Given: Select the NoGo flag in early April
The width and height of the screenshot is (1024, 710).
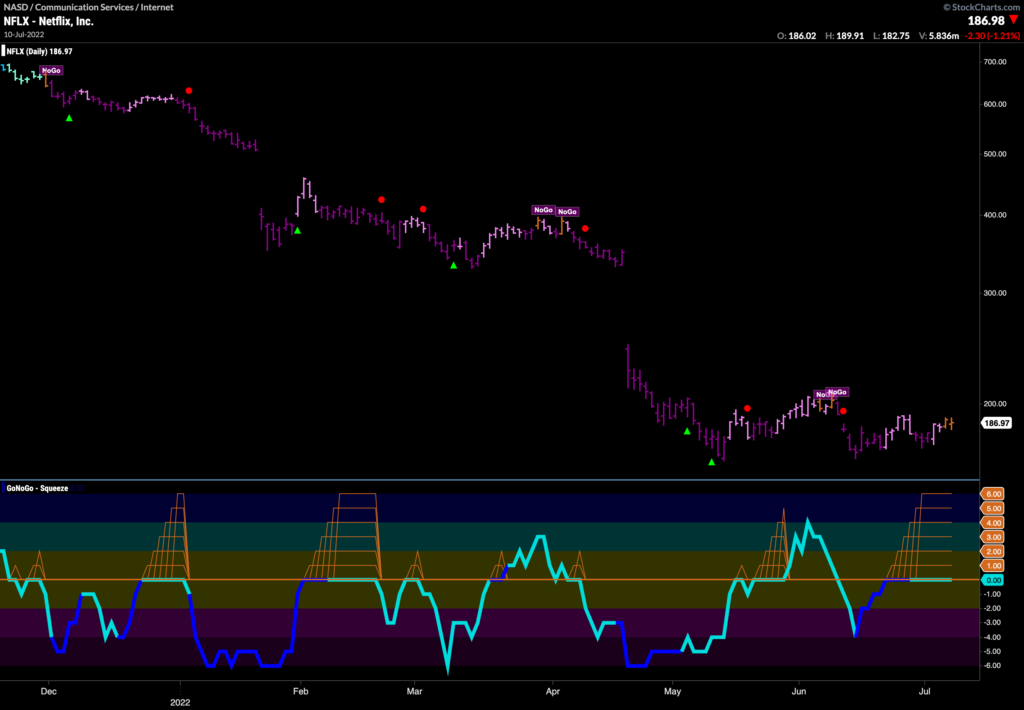Looking at the screenshot, I should 568,212.
